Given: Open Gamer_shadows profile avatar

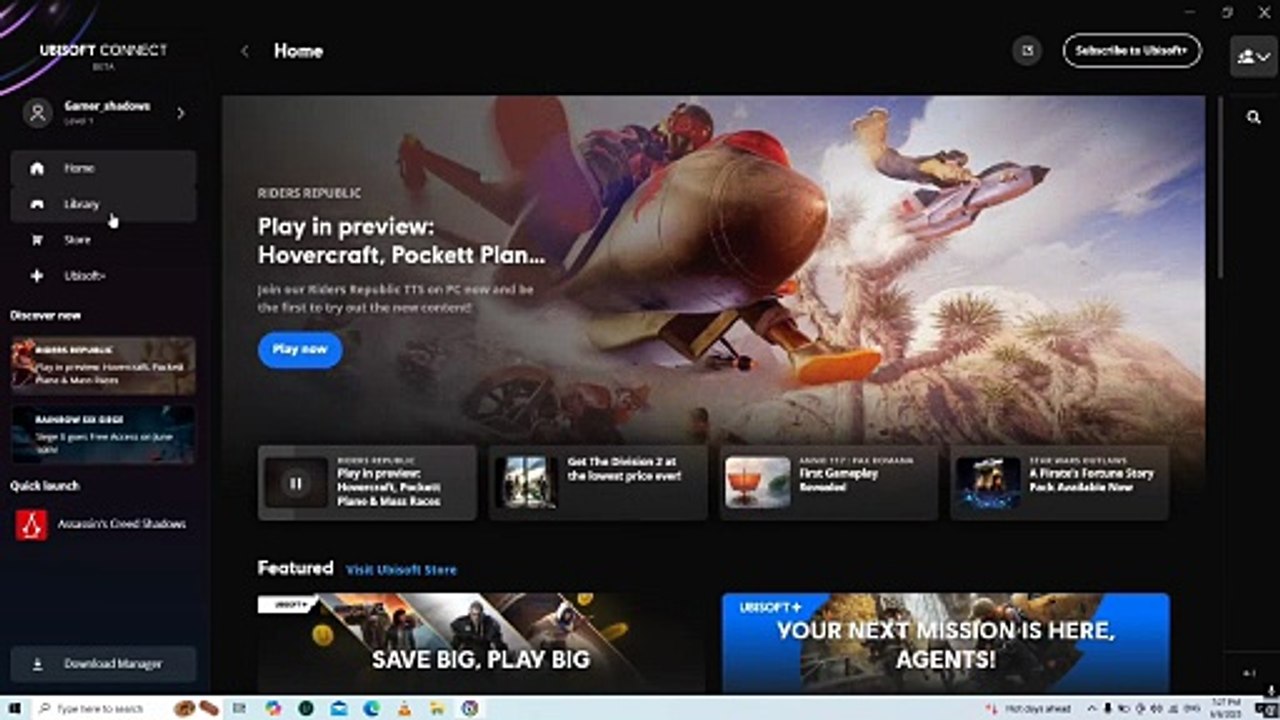Looking at the screenshot, I should [x=38, y=112].
